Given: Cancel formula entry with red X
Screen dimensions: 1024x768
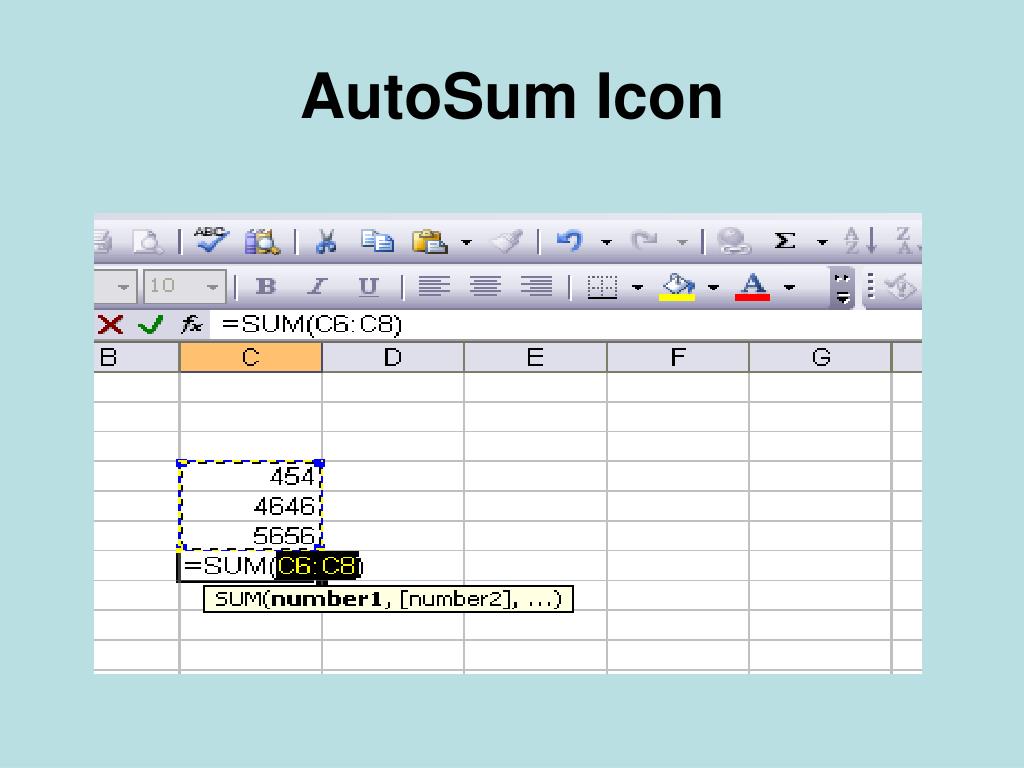Looking at the screenshot, I should pyautogui.click(x=110, y=325).
